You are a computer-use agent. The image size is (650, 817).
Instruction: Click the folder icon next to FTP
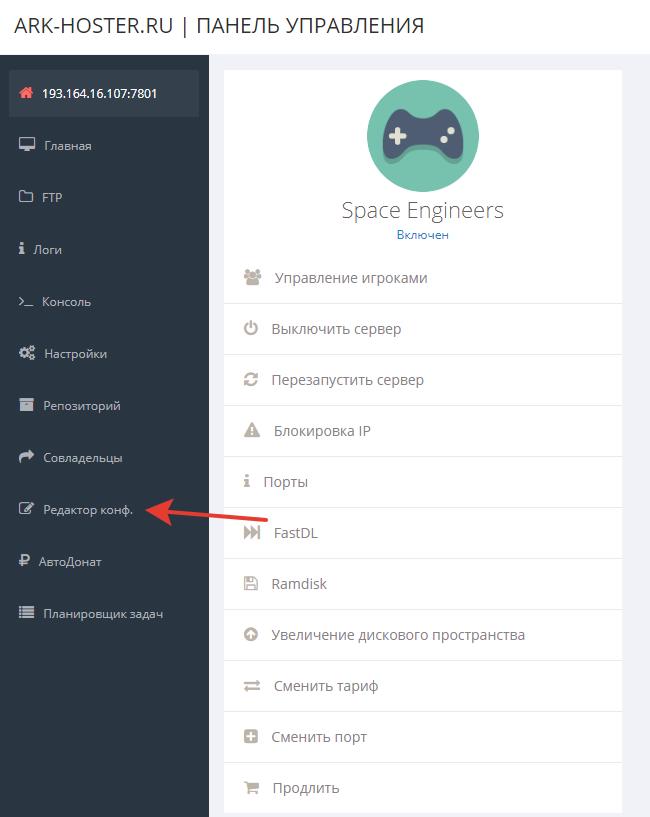point(26,196)
